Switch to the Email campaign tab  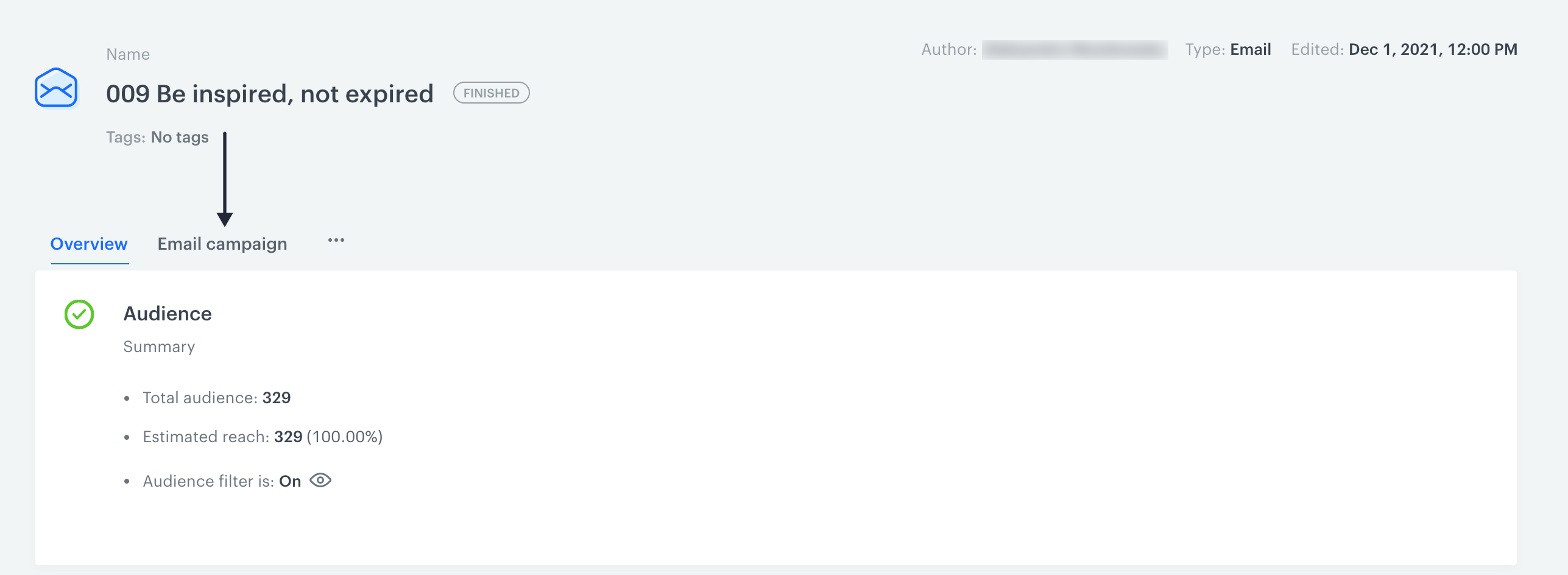[x=222, y=244]
